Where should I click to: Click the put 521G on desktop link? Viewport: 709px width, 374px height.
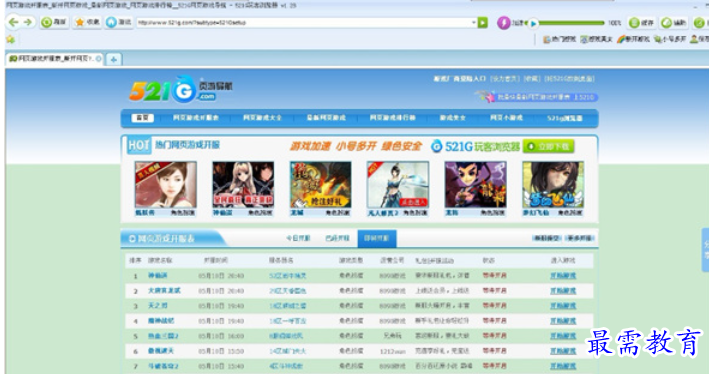click(x=569, y=79)
